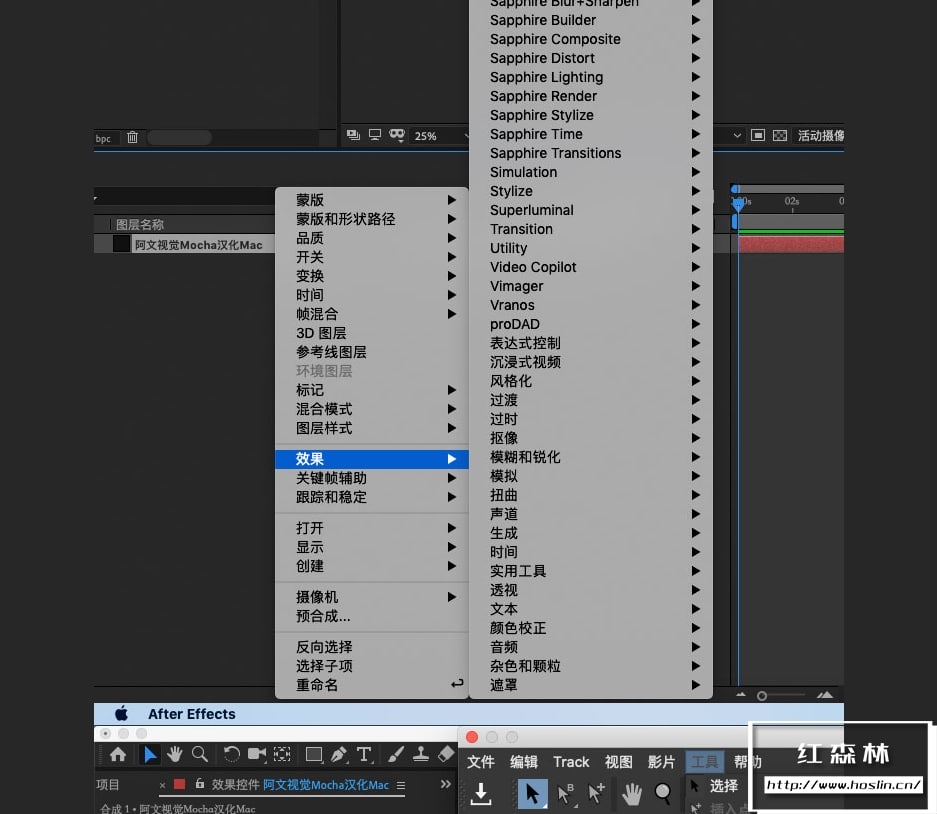This screenshot has height=814, width=937.
Task: Select the proDAD effects category
Action: point(591,324)
